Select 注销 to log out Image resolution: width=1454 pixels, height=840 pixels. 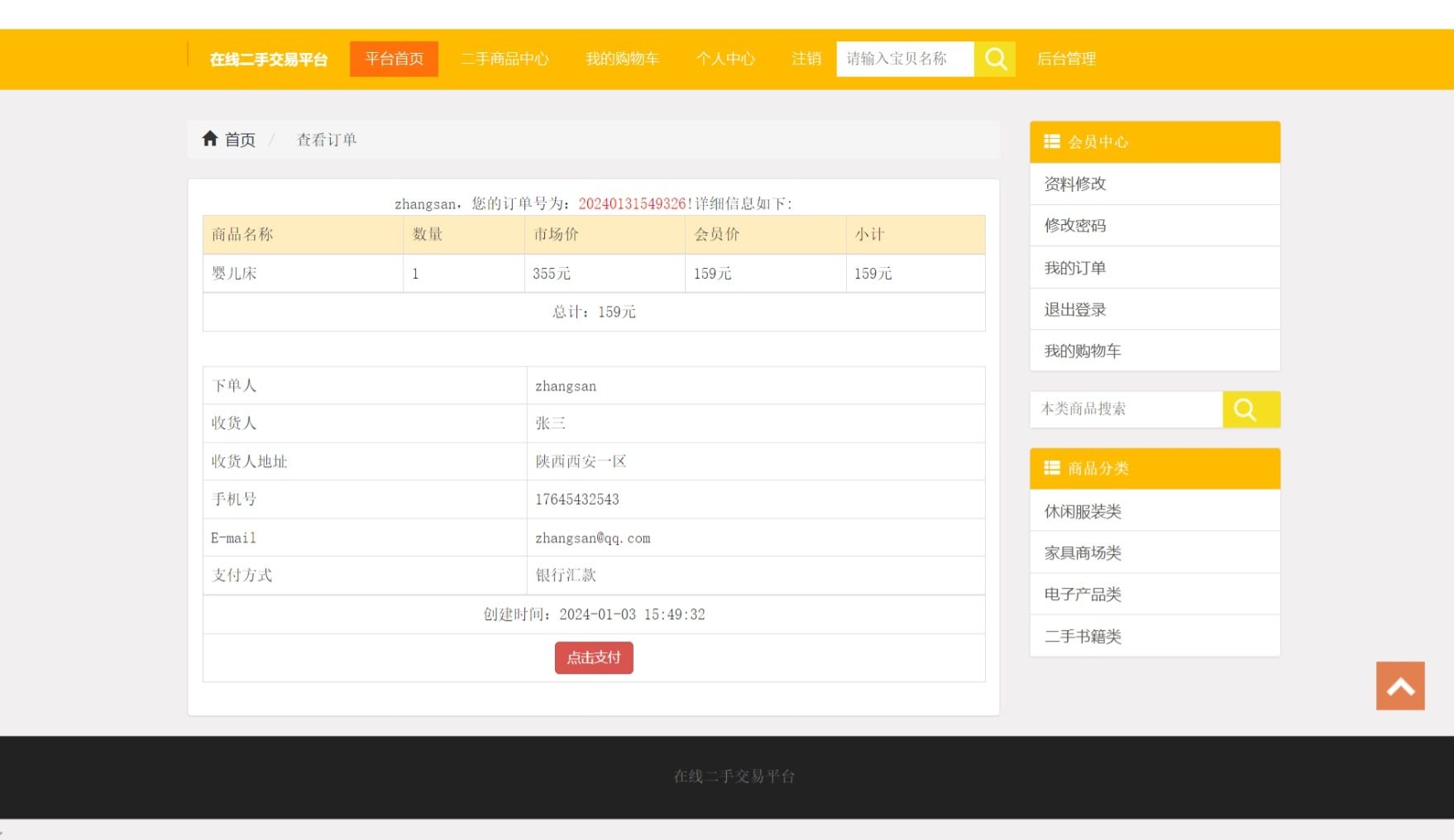pyautogui.click(x=806, y=59)
